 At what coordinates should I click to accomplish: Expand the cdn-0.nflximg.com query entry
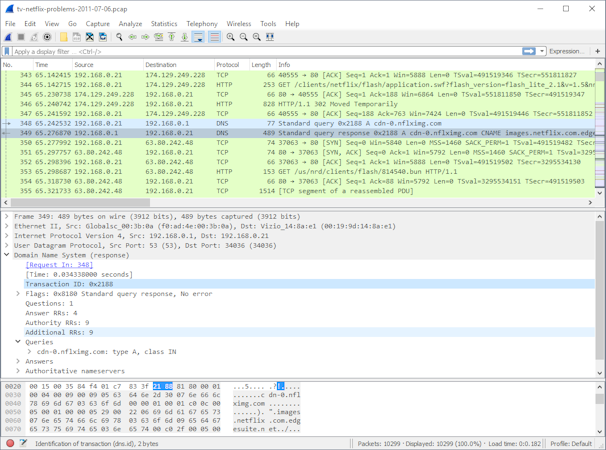coord(29,352)
